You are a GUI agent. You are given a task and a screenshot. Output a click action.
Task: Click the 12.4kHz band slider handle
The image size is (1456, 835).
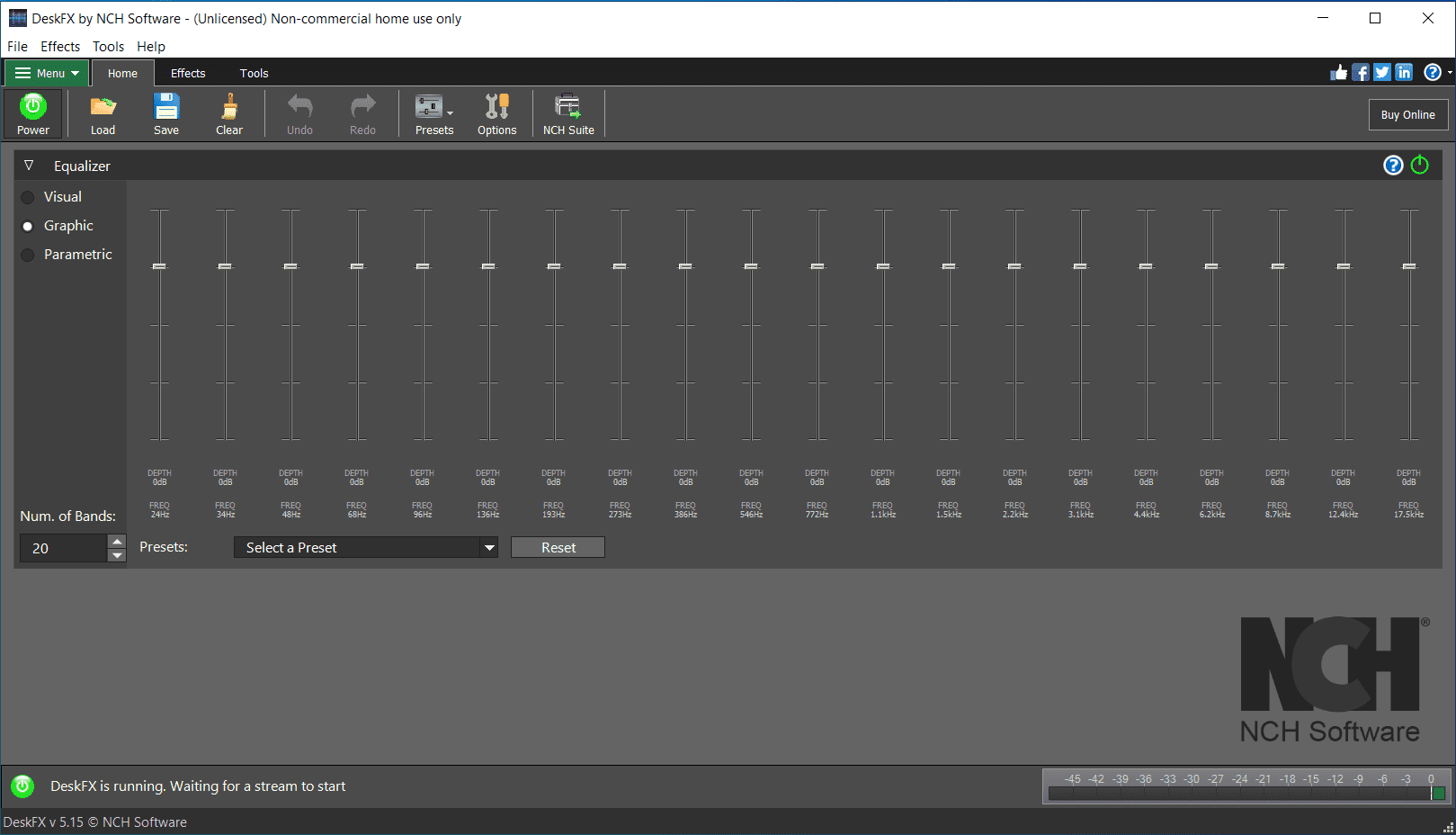[1344, 266]
